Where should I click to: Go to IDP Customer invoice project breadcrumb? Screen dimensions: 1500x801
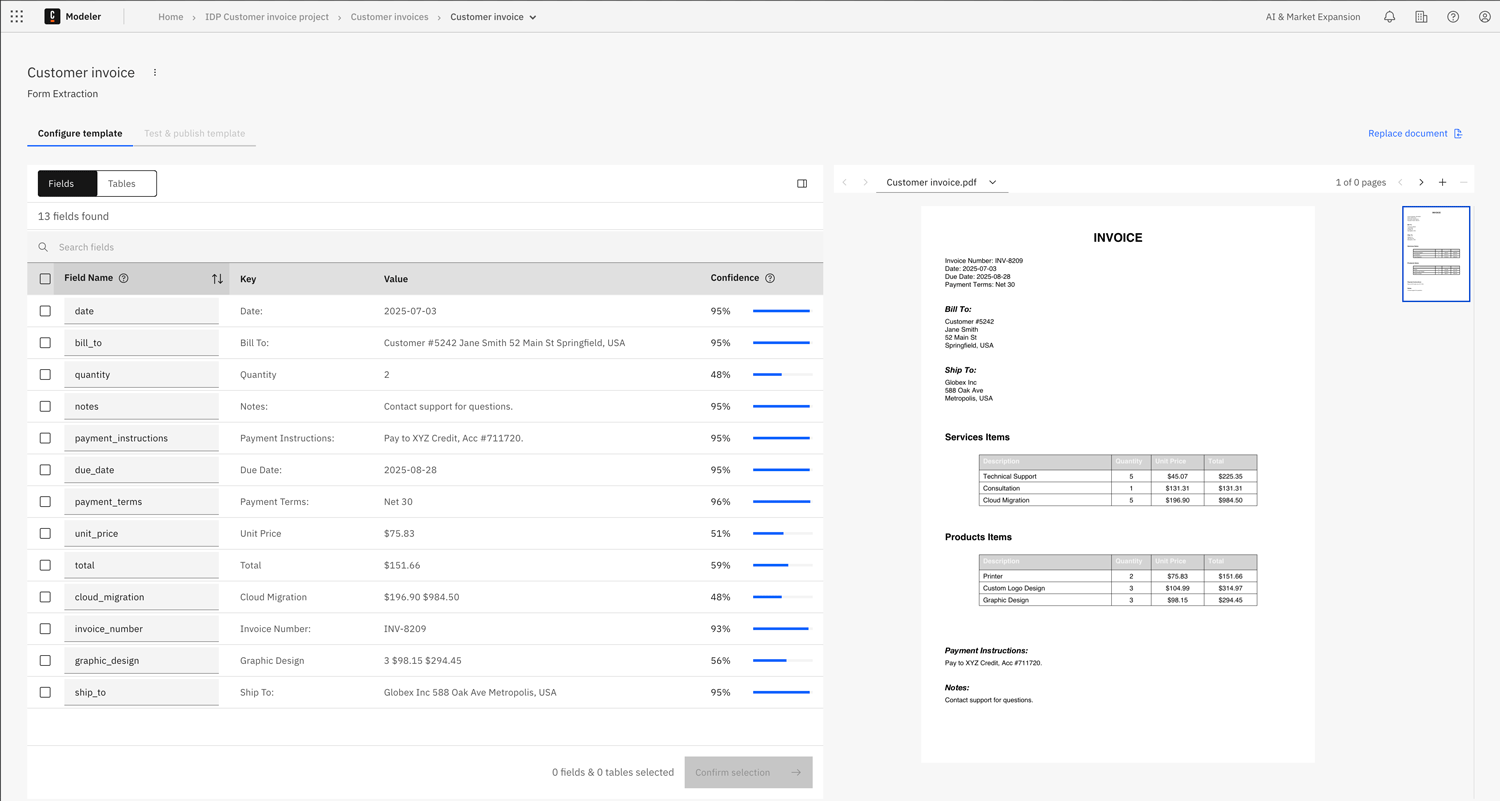(266, 17)
